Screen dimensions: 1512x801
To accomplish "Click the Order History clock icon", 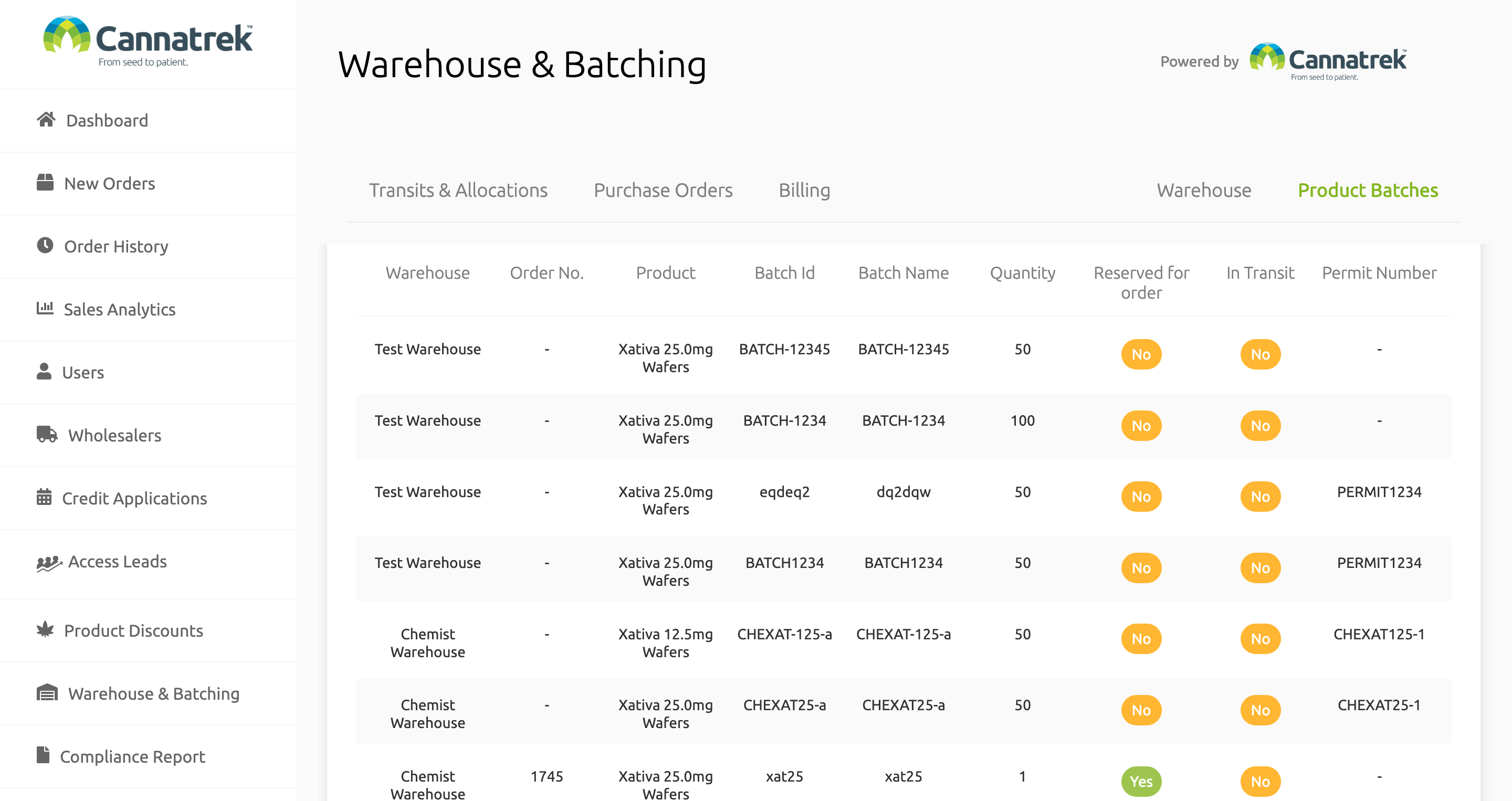I will (45, 245).
